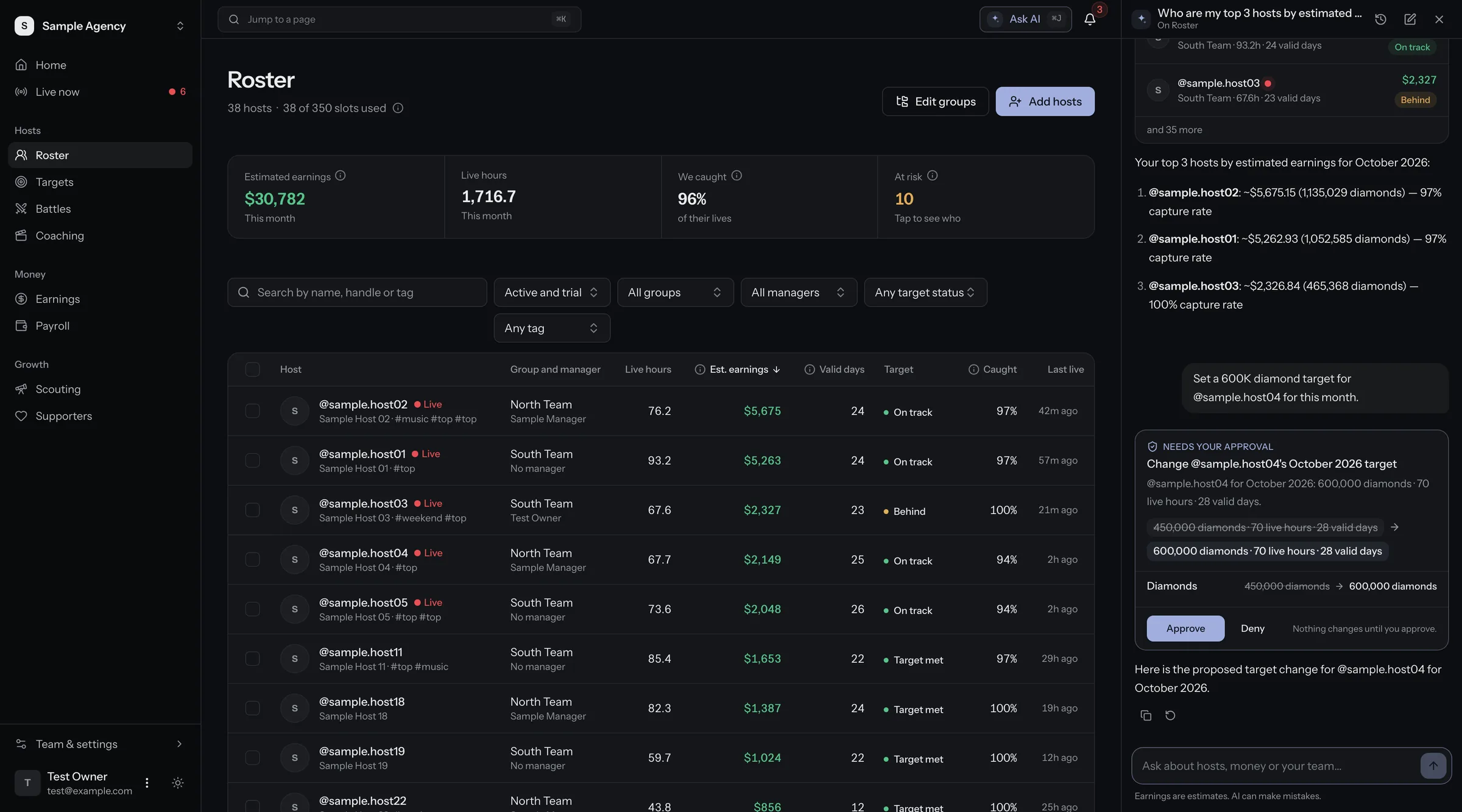This screenshot has height=812, width=1462.
Task: Click the Edit groups button
Action: [x=935, y=101]
